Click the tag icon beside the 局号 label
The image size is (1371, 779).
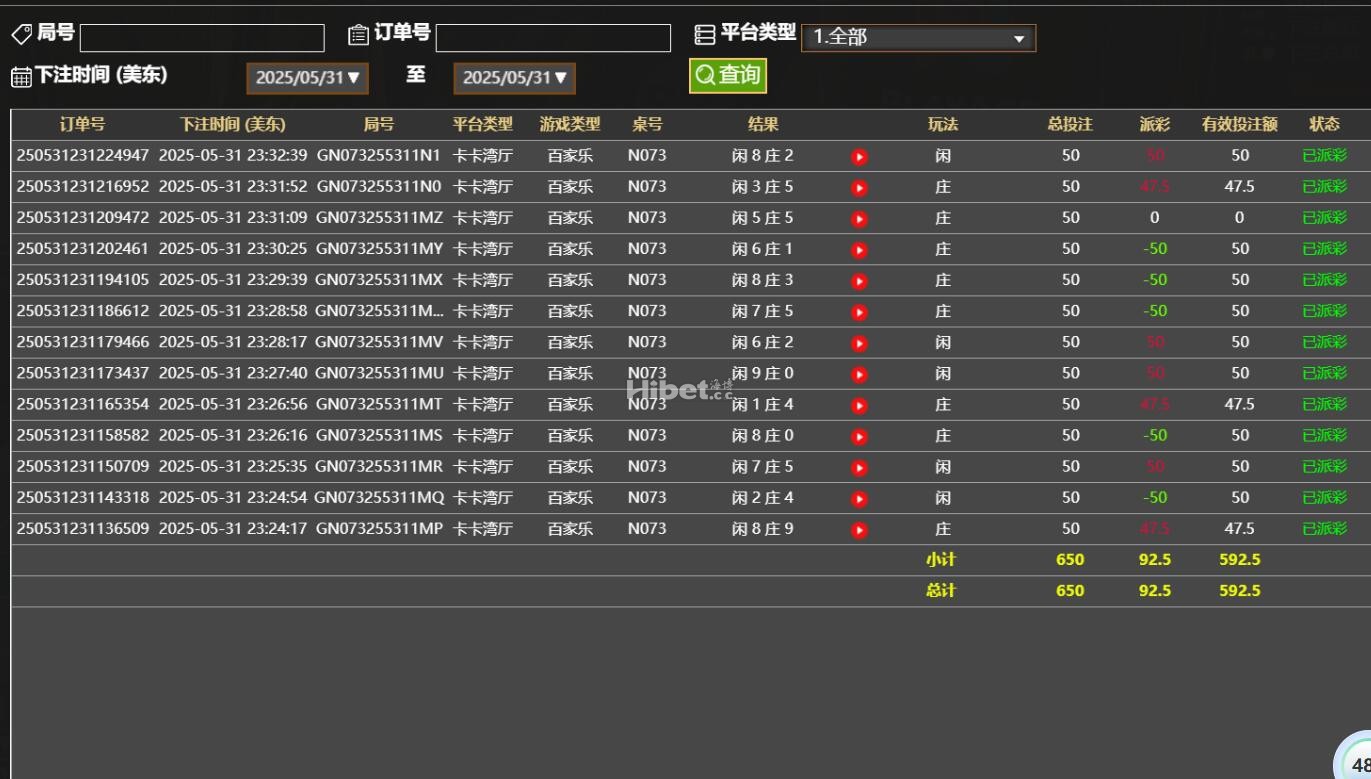pyautogui.click(x=20, y=33)
